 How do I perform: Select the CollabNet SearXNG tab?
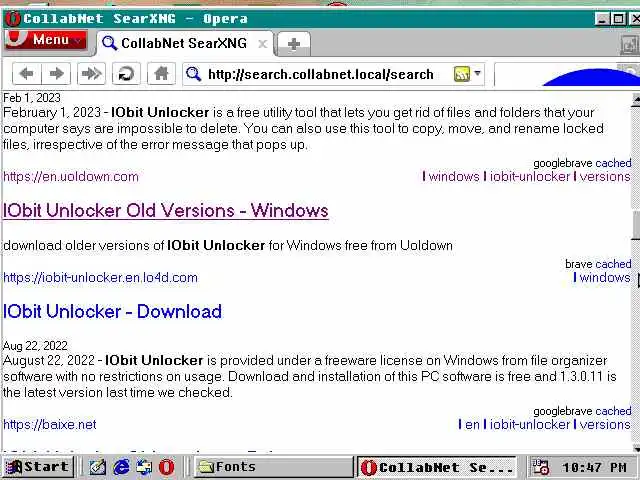184,43
